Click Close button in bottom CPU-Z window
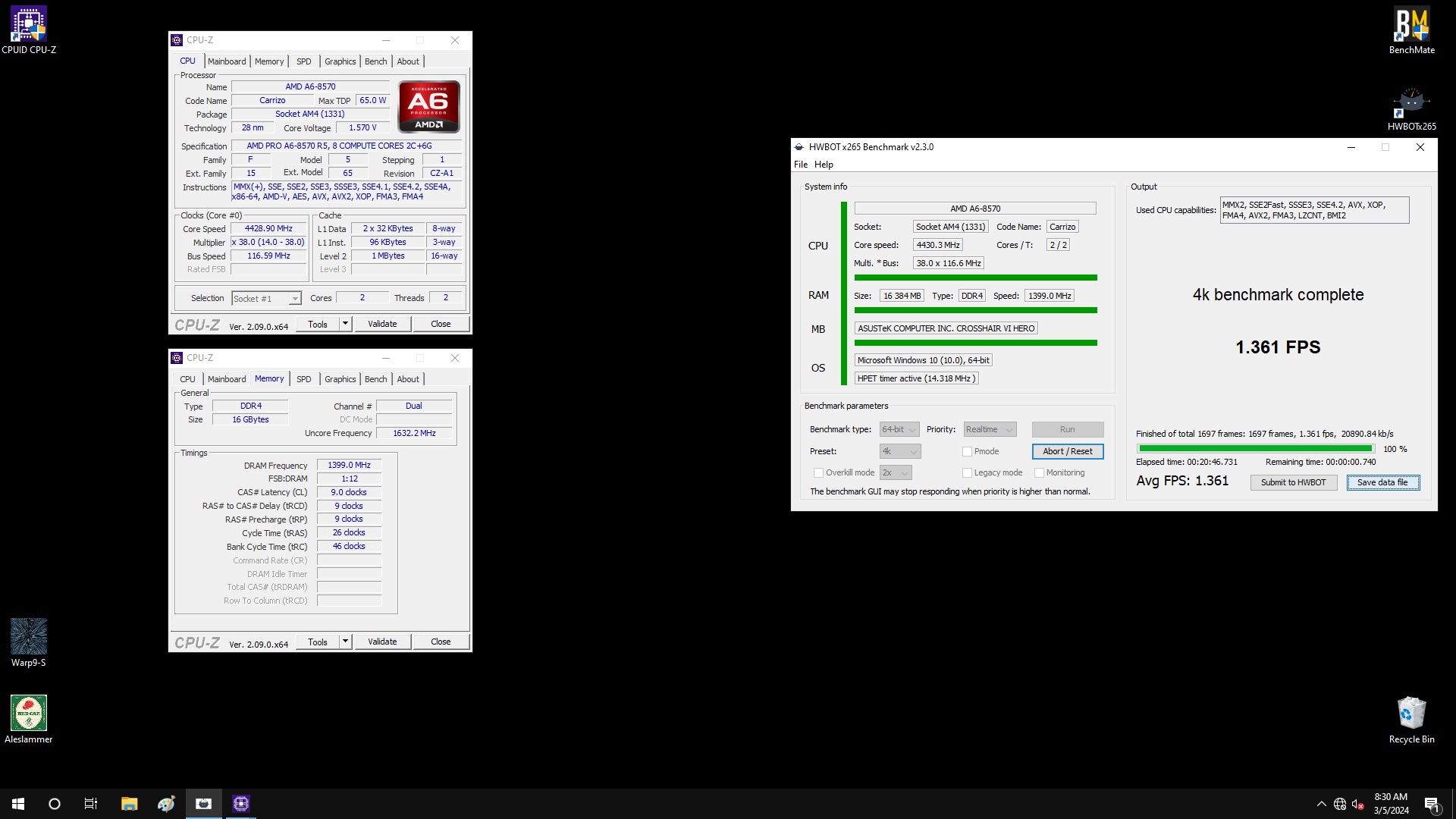Image resolution: width=1456 pixels, height=819 pixels. click(441, 642)
